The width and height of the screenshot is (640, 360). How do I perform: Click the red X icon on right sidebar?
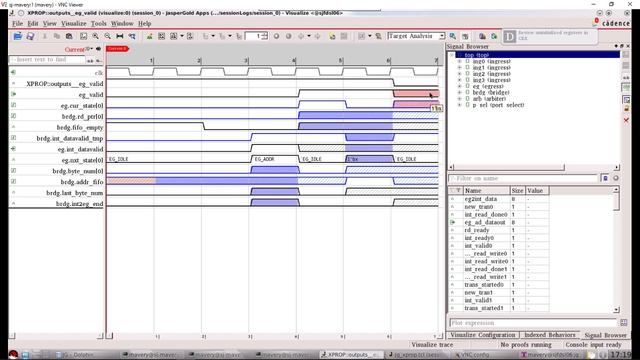point(626,120)
